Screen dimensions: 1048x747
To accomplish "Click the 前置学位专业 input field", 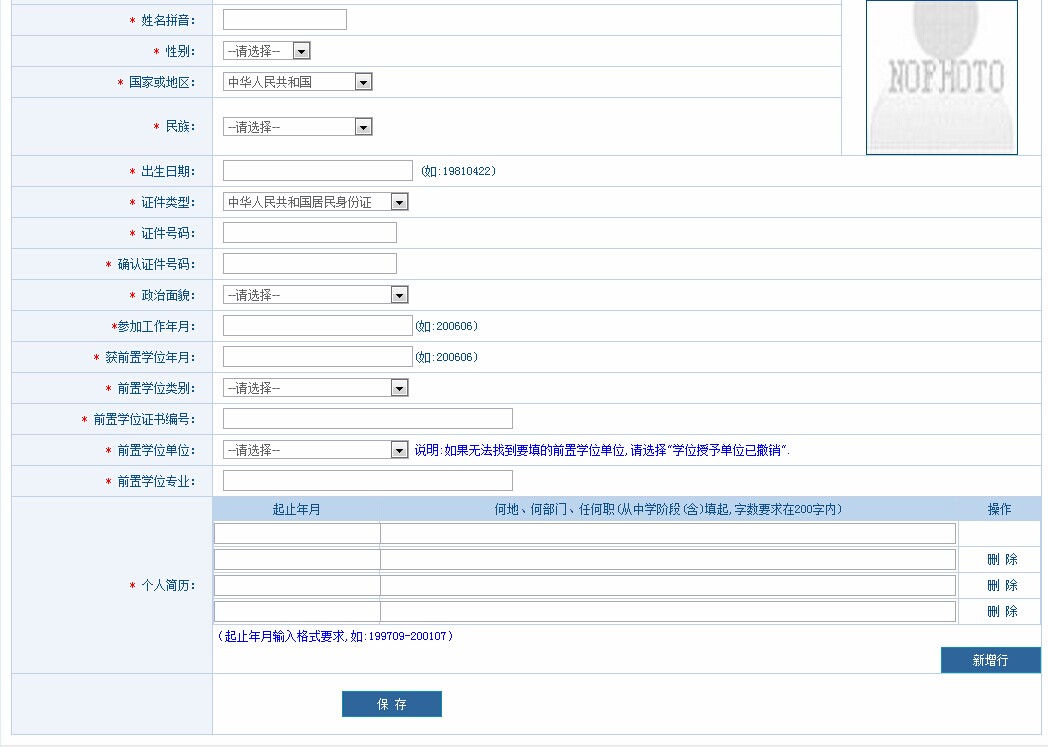I will point(367,481).
